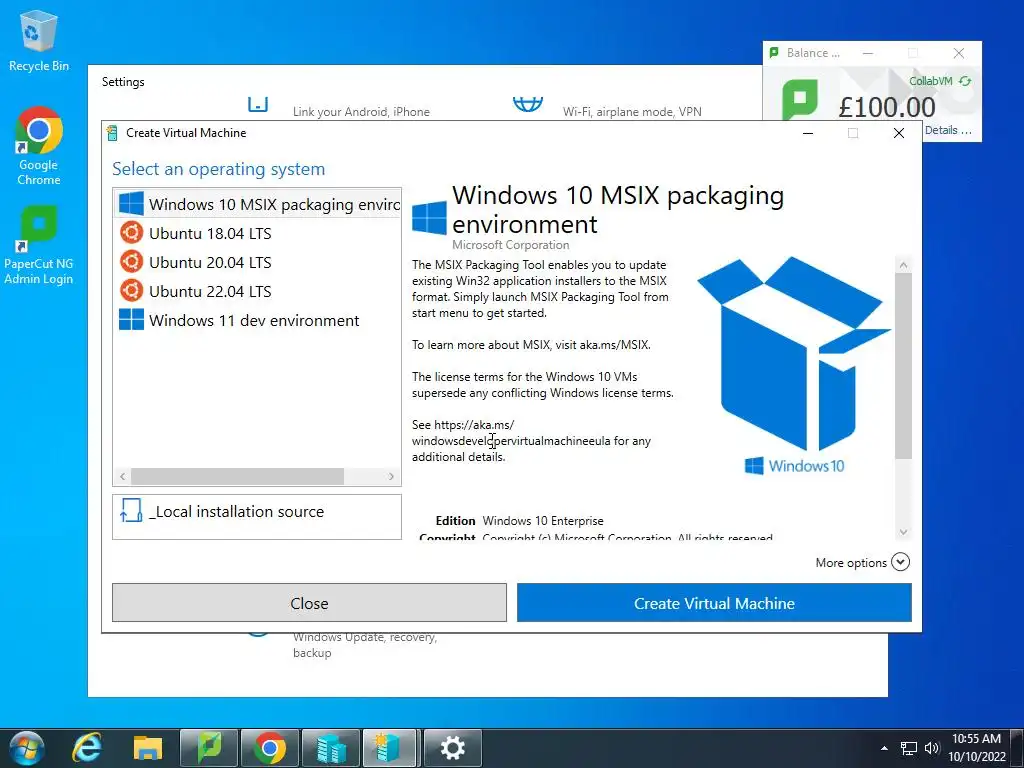The width and height of the screenshot is (1024, 768).
Task: Click Wi-Fi, airplane mode, VPN in Settings
Action: (x=632, y=112)
